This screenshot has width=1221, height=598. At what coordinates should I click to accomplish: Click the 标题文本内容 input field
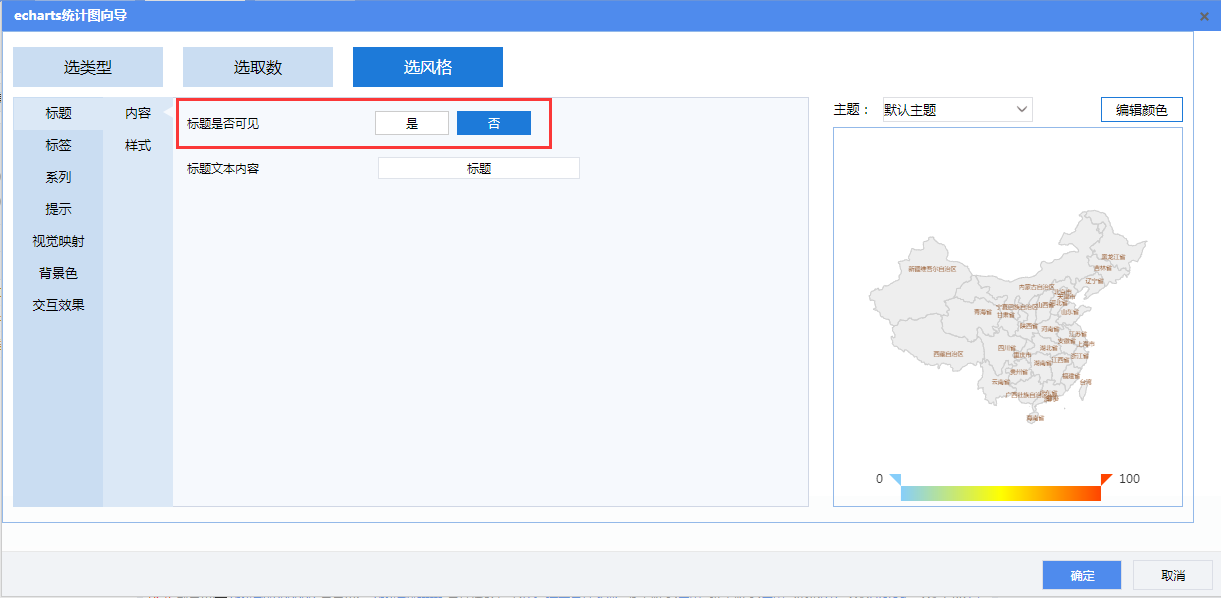point(479,169)
